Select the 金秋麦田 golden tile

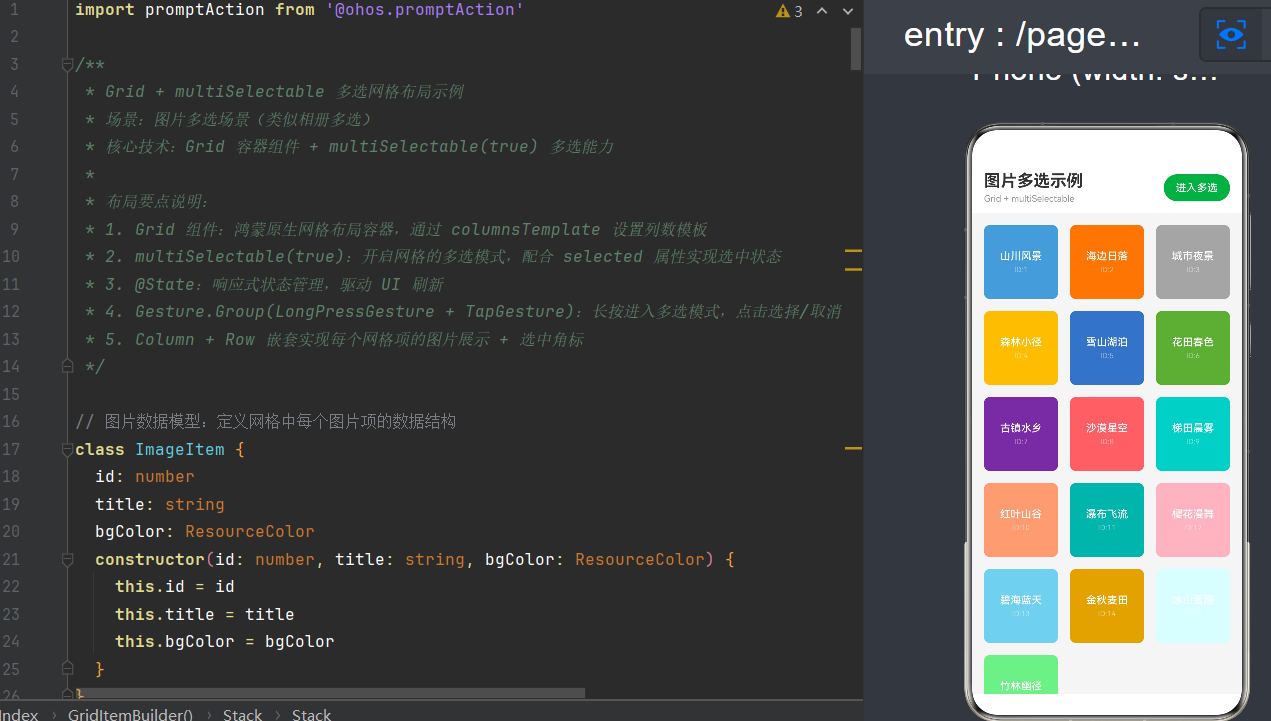(x=1107, y=606)
